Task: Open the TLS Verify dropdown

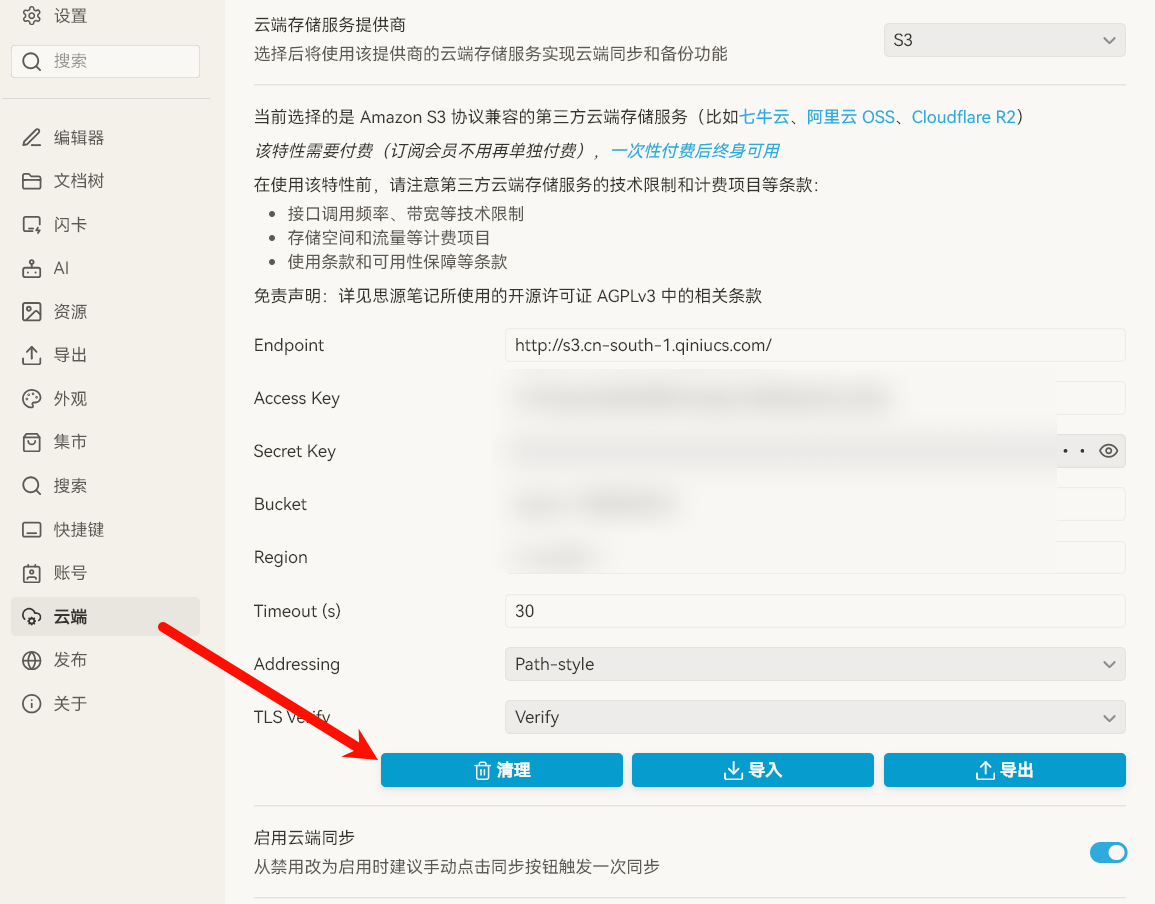Action: [815, 717]
